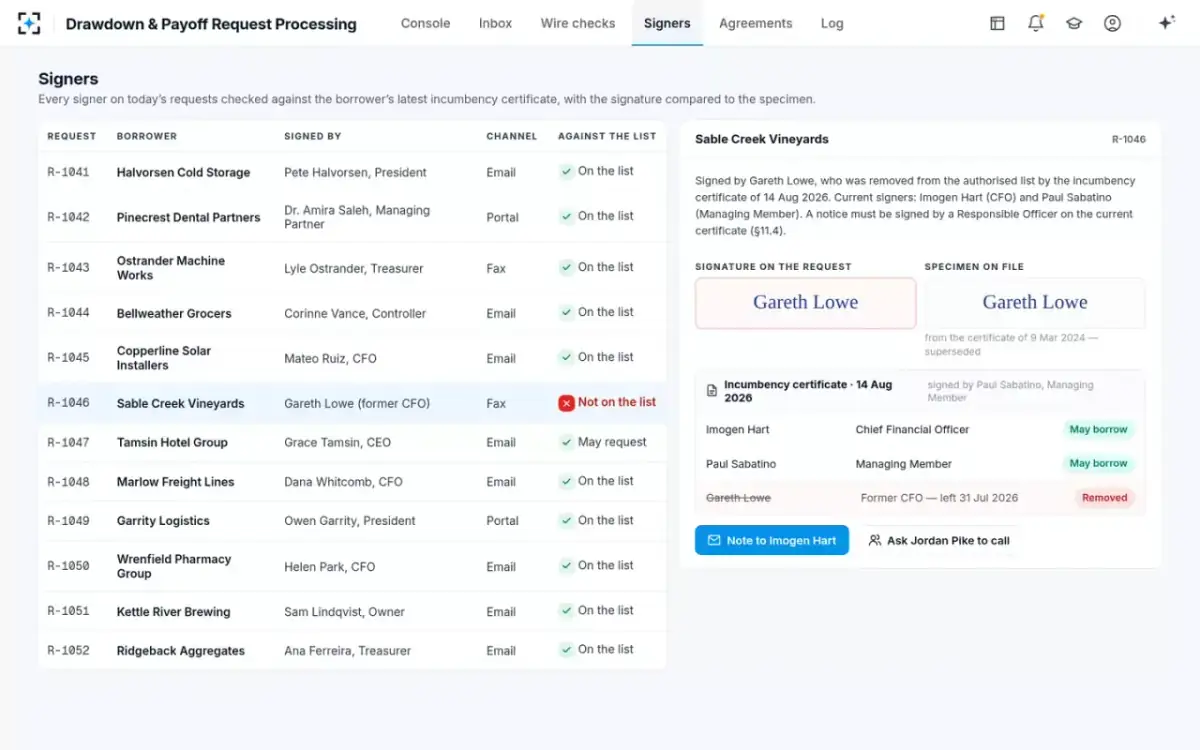
Task: Click signer Dana Whitcomb, CFO
Action: [x=343, y=482]
